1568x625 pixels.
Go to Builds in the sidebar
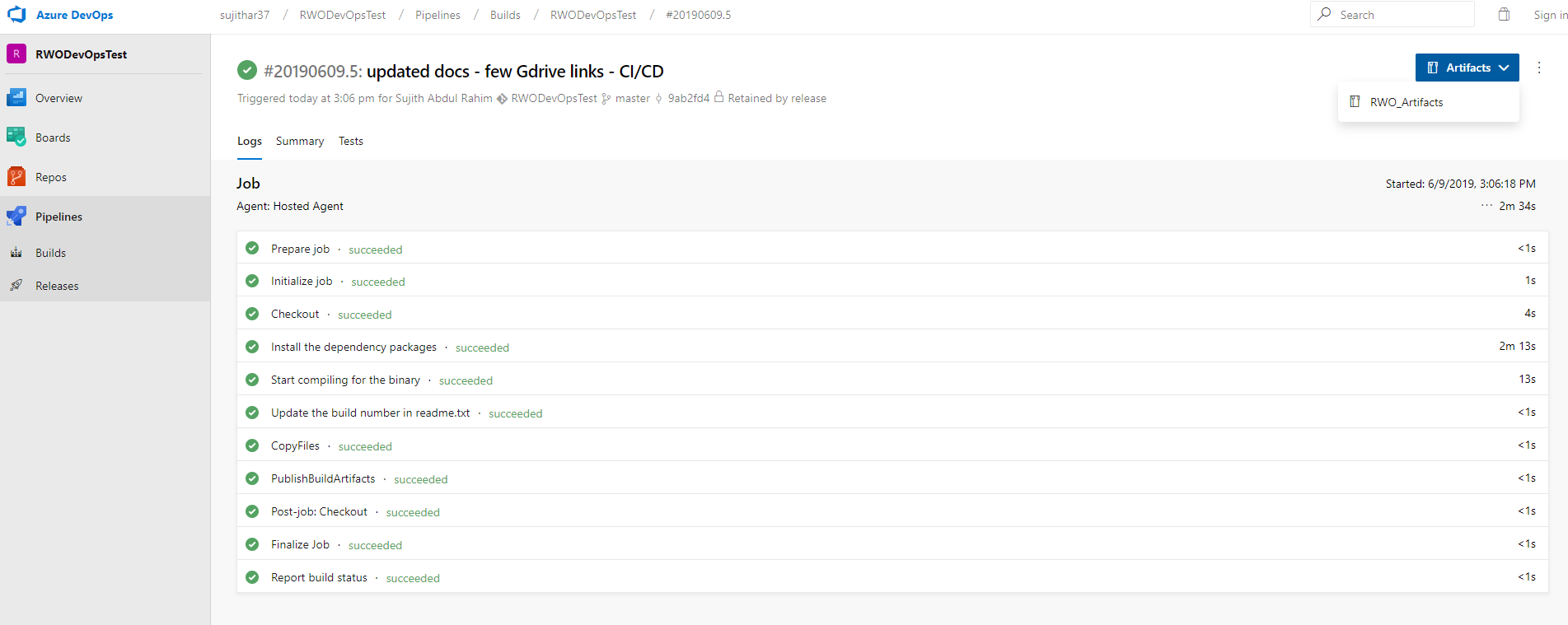click(x=105, y=253)
